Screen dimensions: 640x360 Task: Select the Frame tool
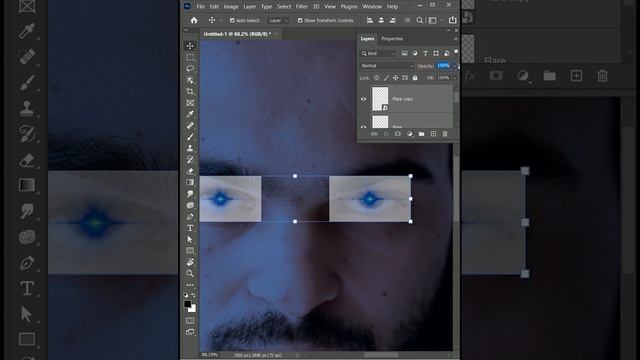(x=190, y=103)
